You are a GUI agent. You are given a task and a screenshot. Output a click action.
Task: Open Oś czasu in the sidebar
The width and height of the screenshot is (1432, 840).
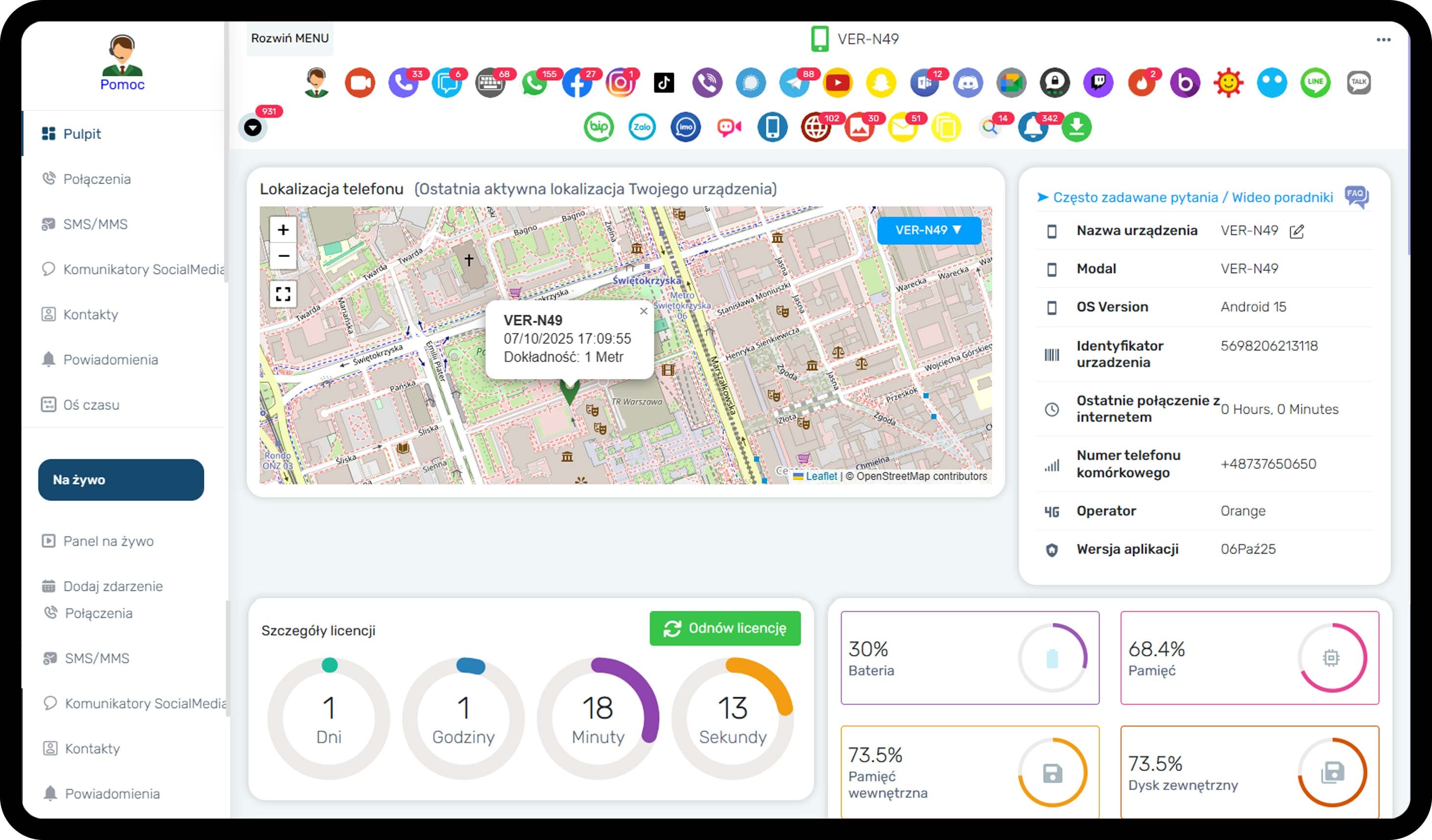(91, 405)
